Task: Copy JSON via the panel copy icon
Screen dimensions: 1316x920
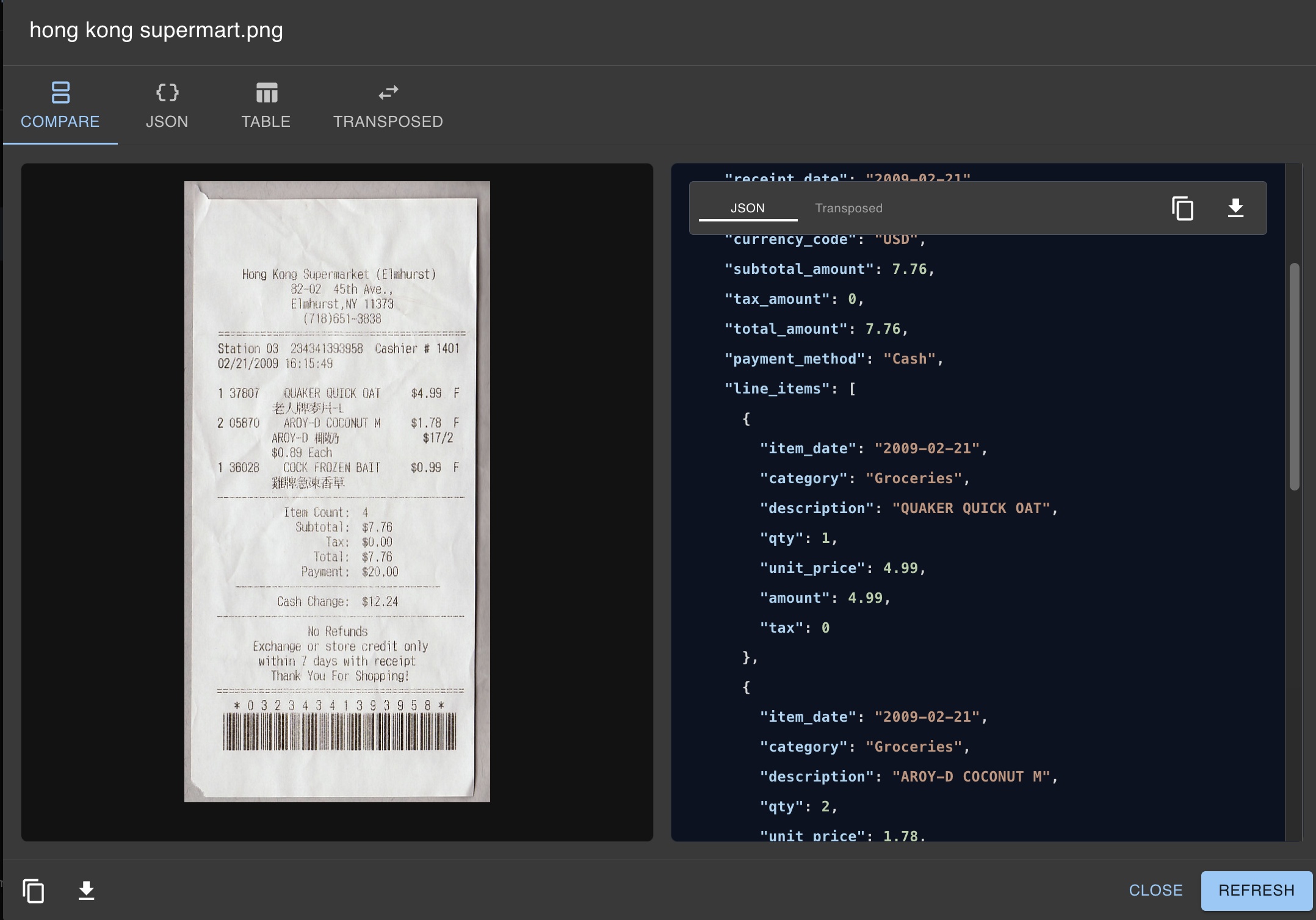Action: [1182, 209]
